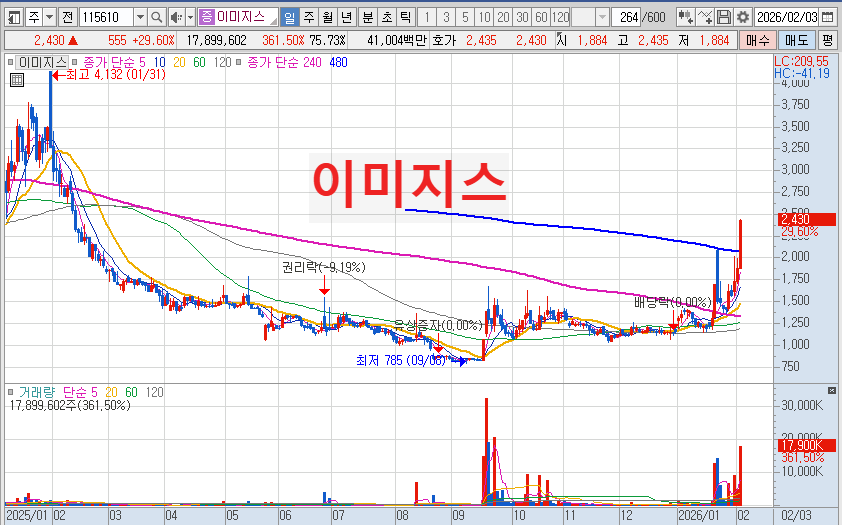
Task: Open stock search with the magnifier icon
Action: coord(156,18)
